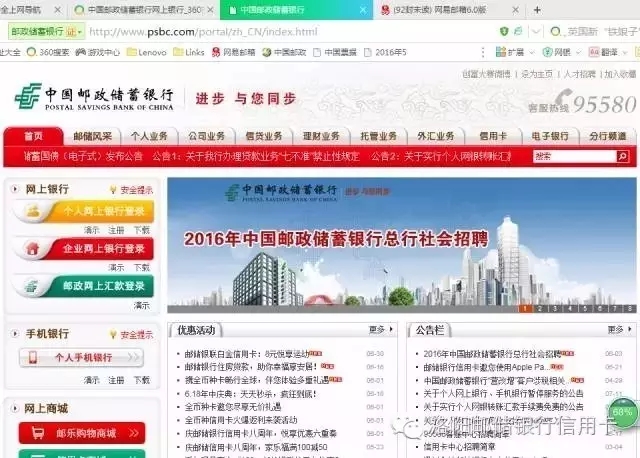Expand the 网上银行 section arrow
640x458 pixels.
[x=15, y=189]
